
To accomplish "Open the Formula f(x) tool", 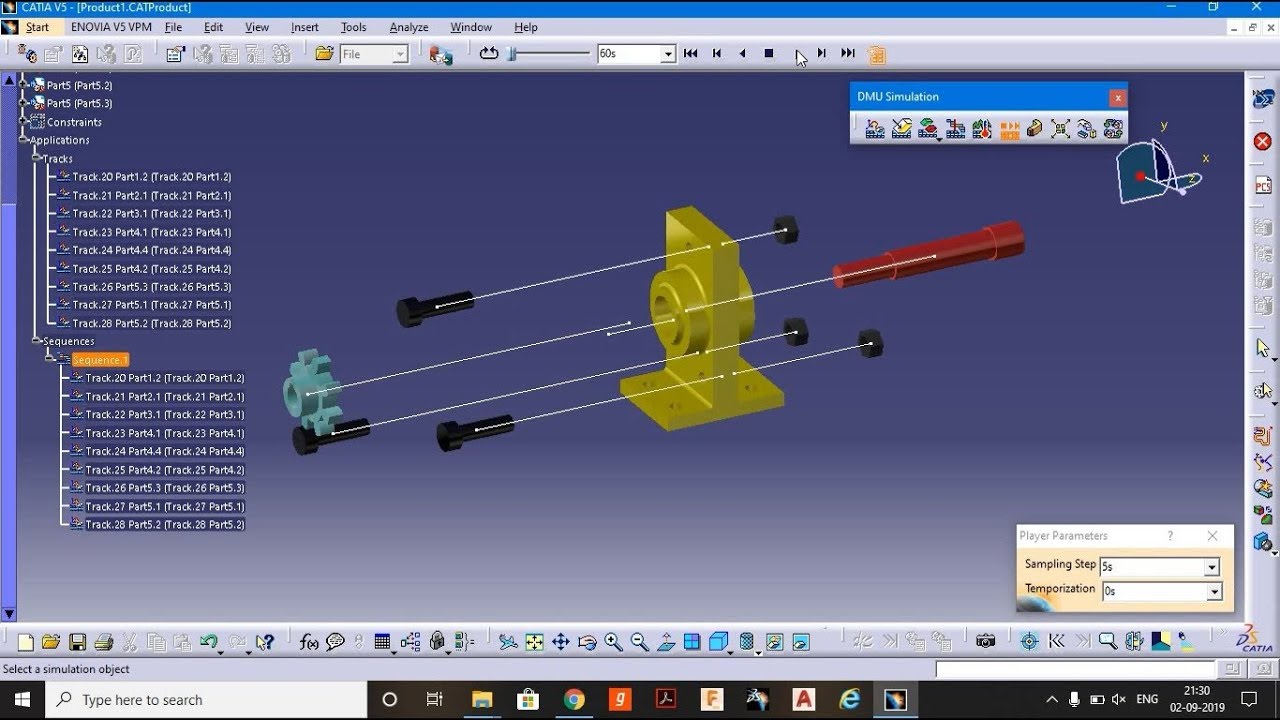I will 309,642.
